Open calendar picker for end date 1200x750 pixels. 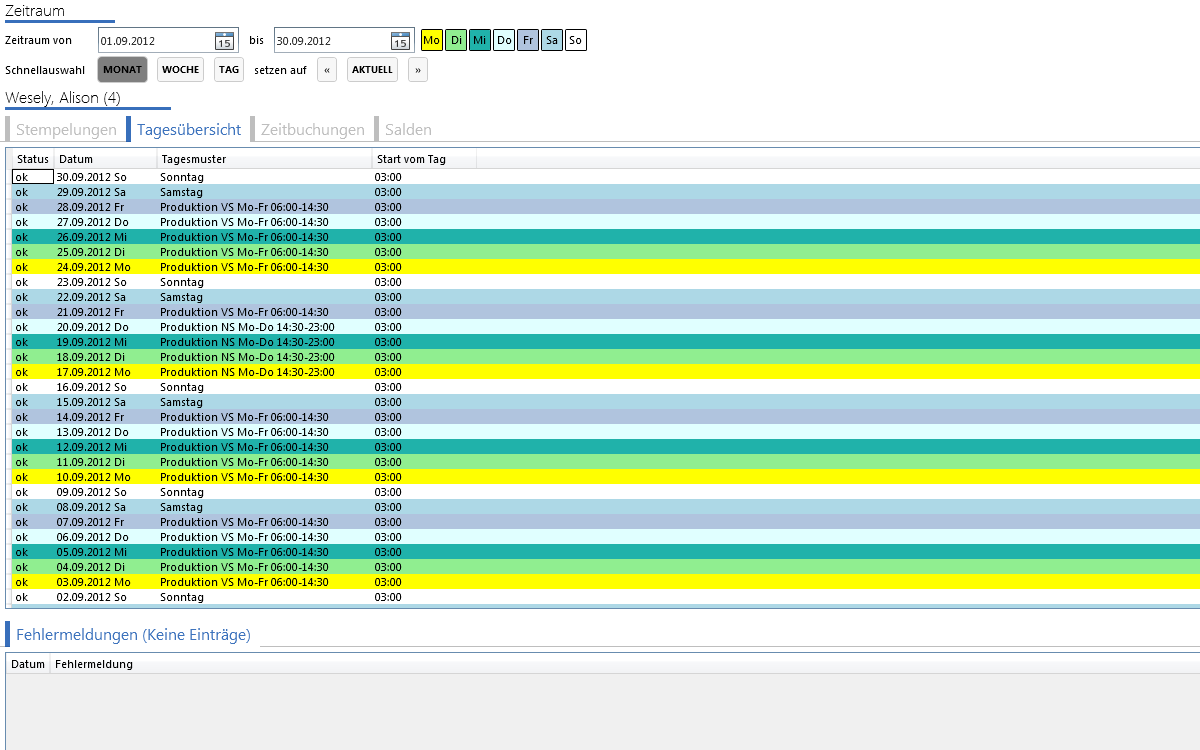(x=400, y=41)
